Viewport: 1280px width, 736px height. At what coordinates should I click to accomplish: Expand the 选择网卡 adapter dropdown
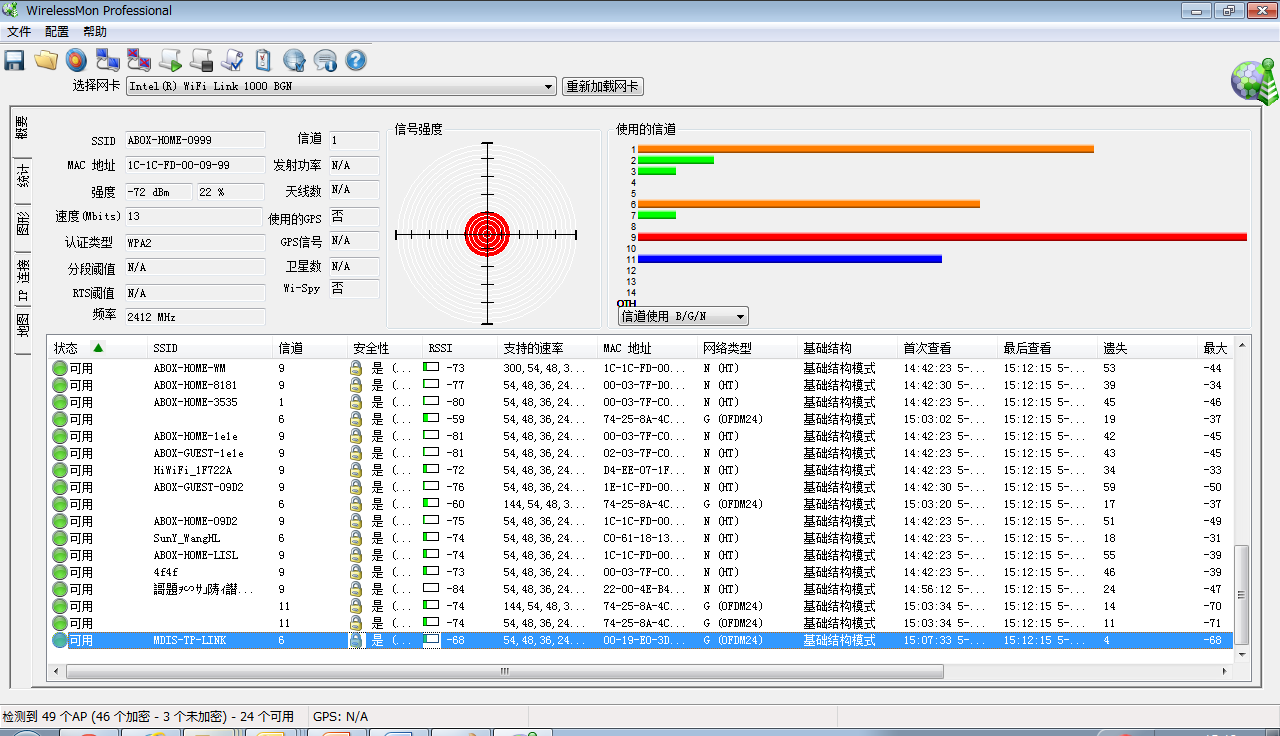tap(548, 87)
